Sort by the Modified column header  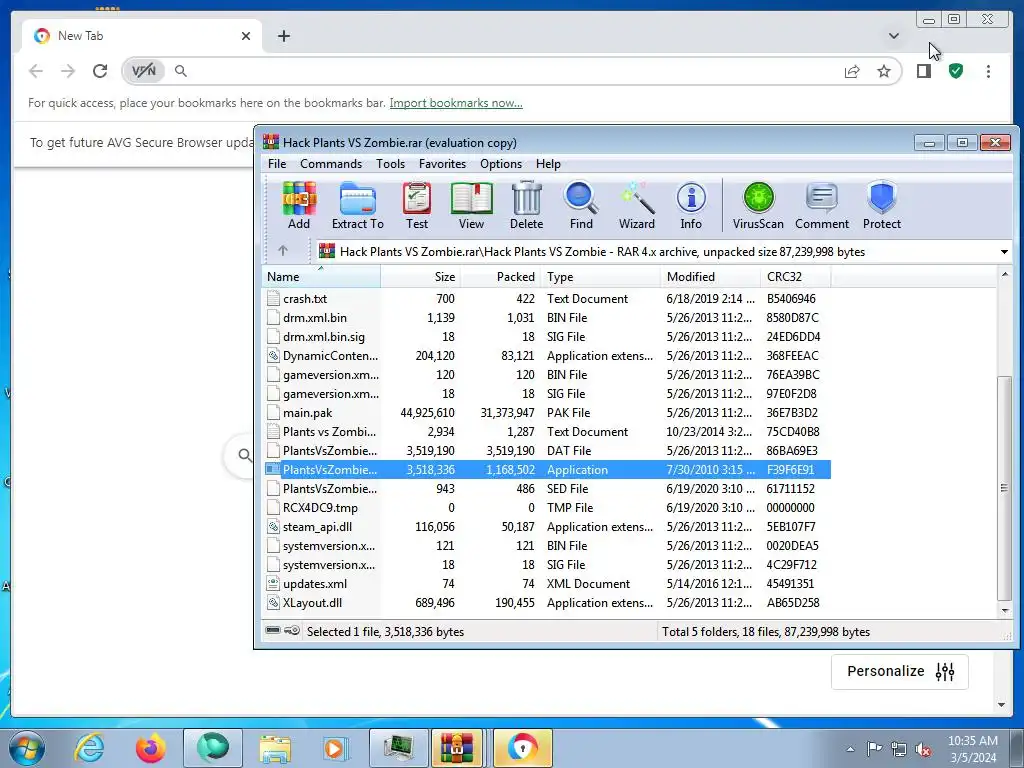click(711, 276)
